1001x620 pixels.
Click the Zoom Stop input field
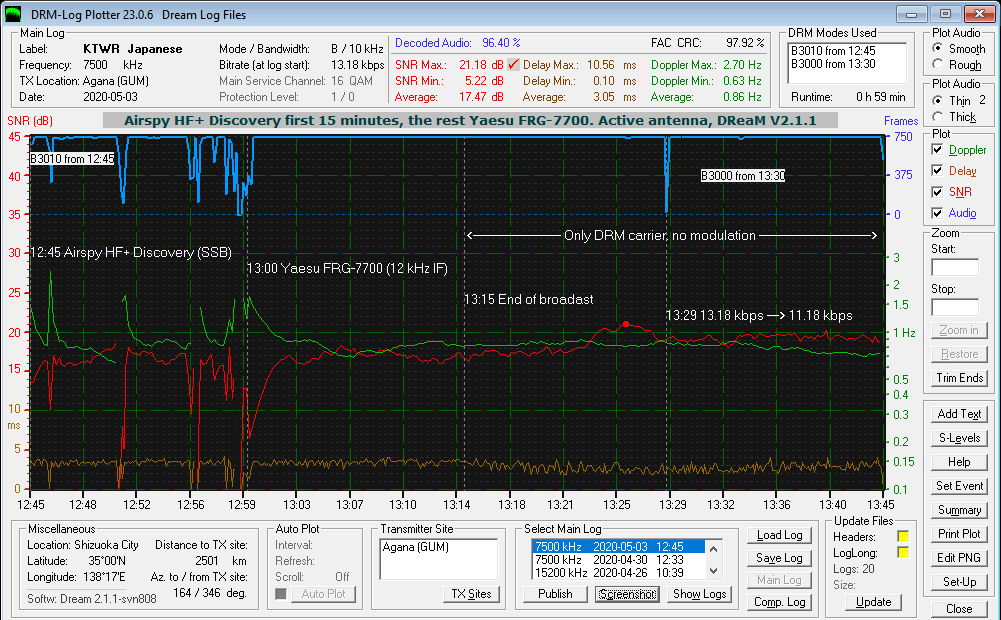click(x=955, y=307)
